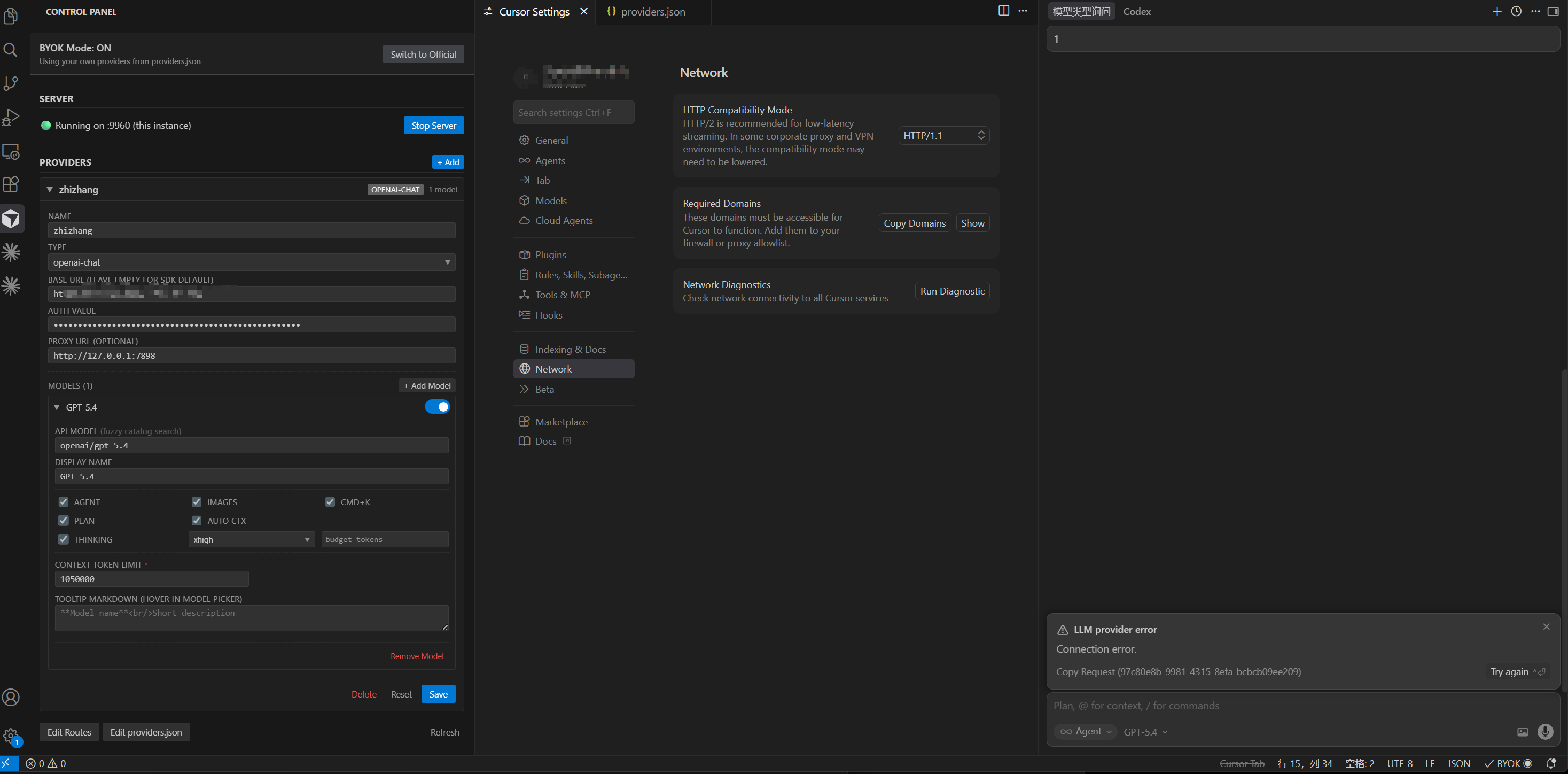Image resolution: width=1568 pixels, height=774 pixels.
Task: Click the Stop Server button
Action: 433,126
